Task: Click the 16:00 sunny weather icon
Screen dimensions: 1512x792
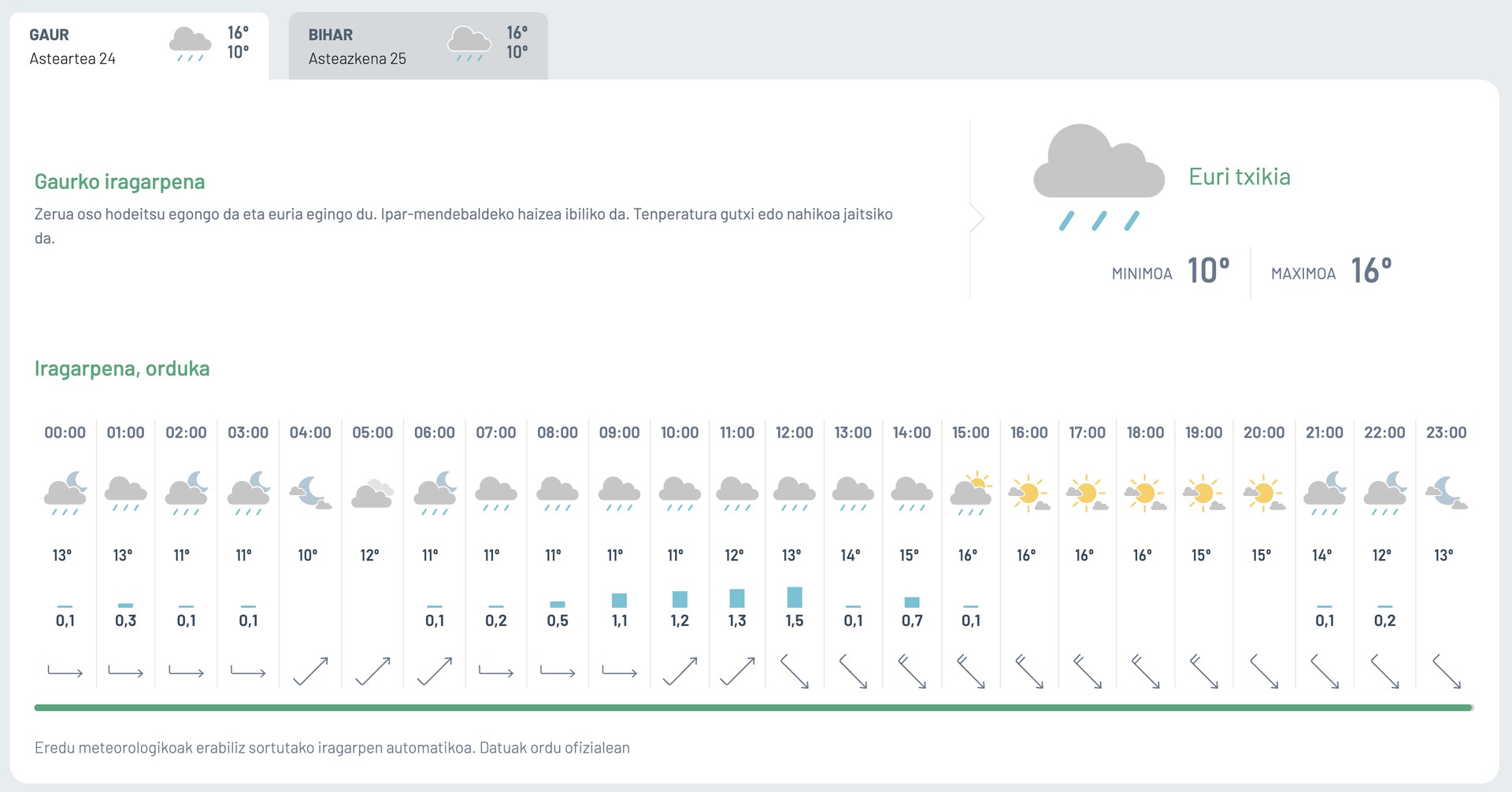Action: click(x=1029, y=494)
